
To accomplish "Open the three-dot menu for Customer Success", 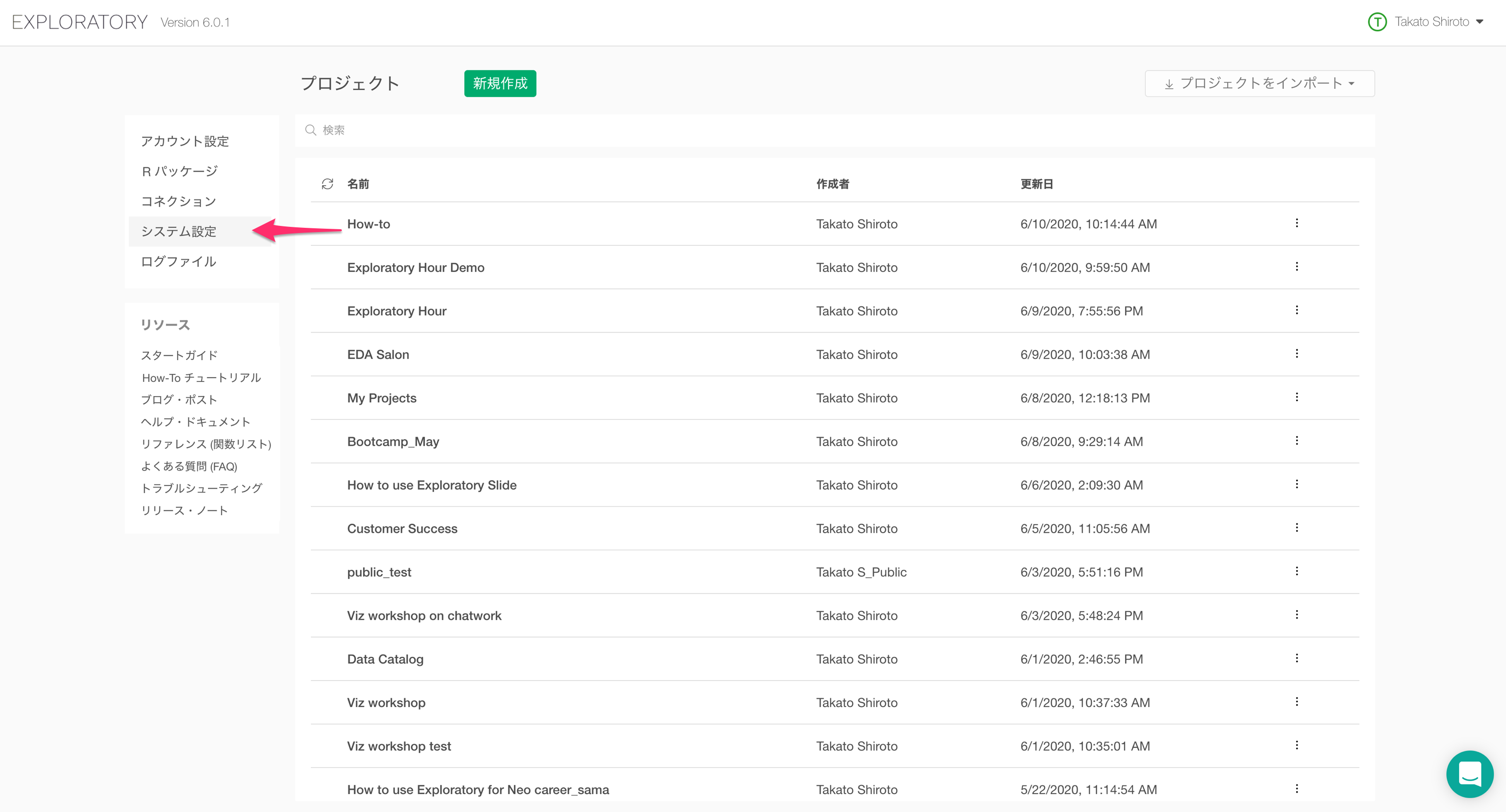I will 1297,528.
